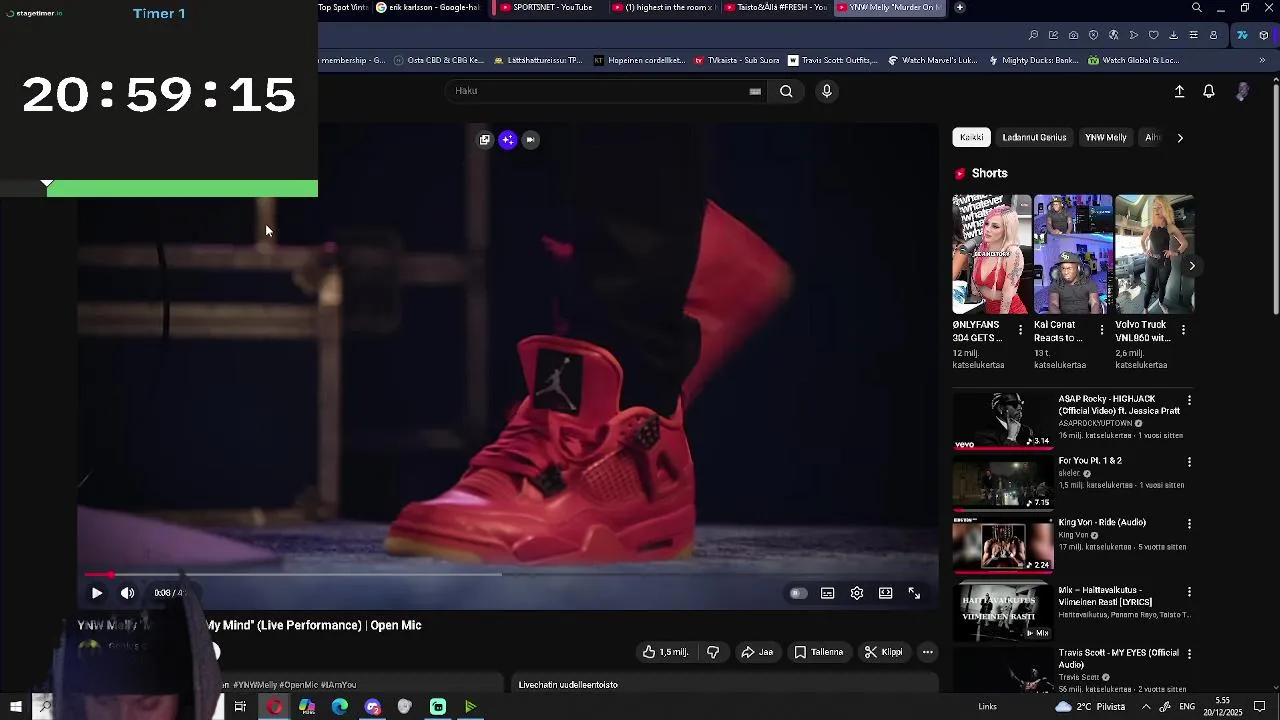
Task: Open Travis Scott: Outfits bookmark
Action: (x=833, y=60)
